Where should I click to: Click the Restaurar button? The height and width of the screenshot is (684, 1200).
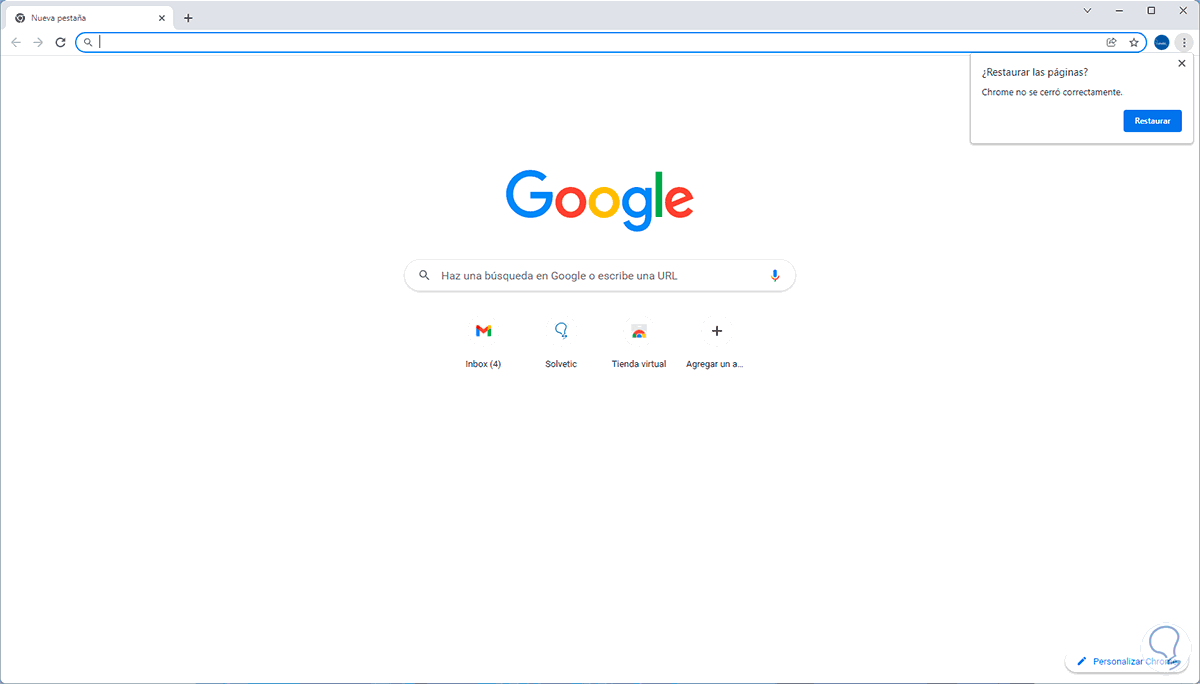(1153, 121)
